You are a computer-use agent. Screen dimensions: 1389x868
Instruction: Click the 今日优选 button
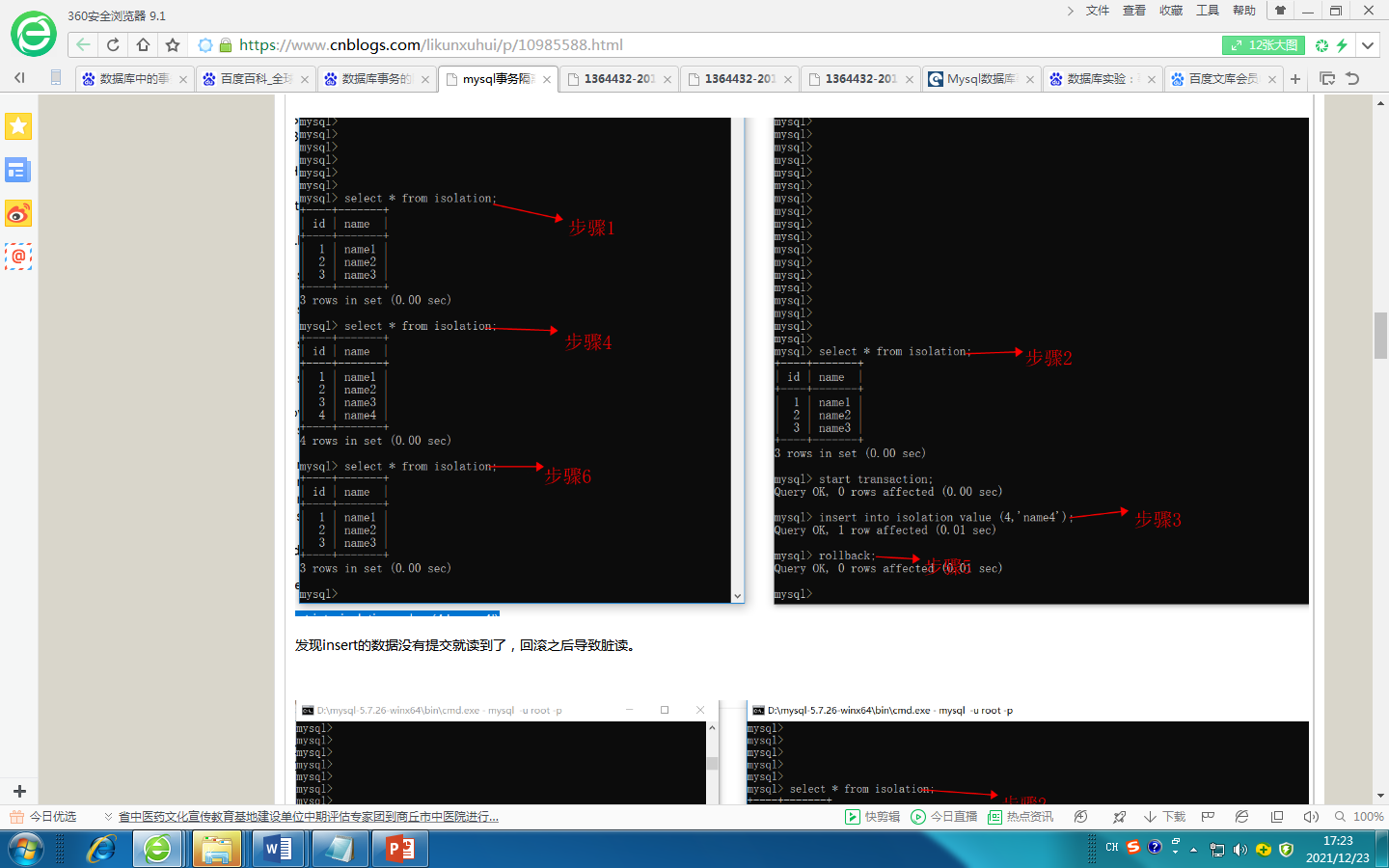43,817
